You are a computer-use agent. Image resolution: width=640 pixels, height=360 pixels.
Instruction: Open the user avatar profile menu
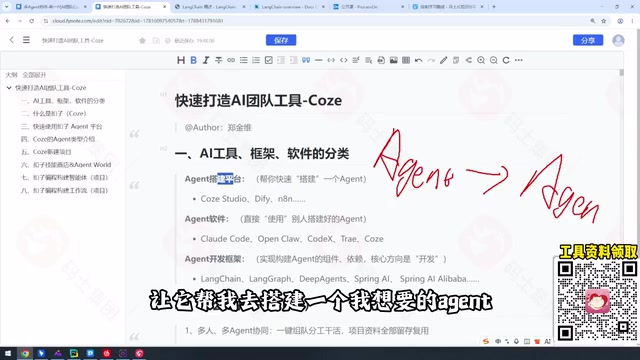click(x=618, y=40)
